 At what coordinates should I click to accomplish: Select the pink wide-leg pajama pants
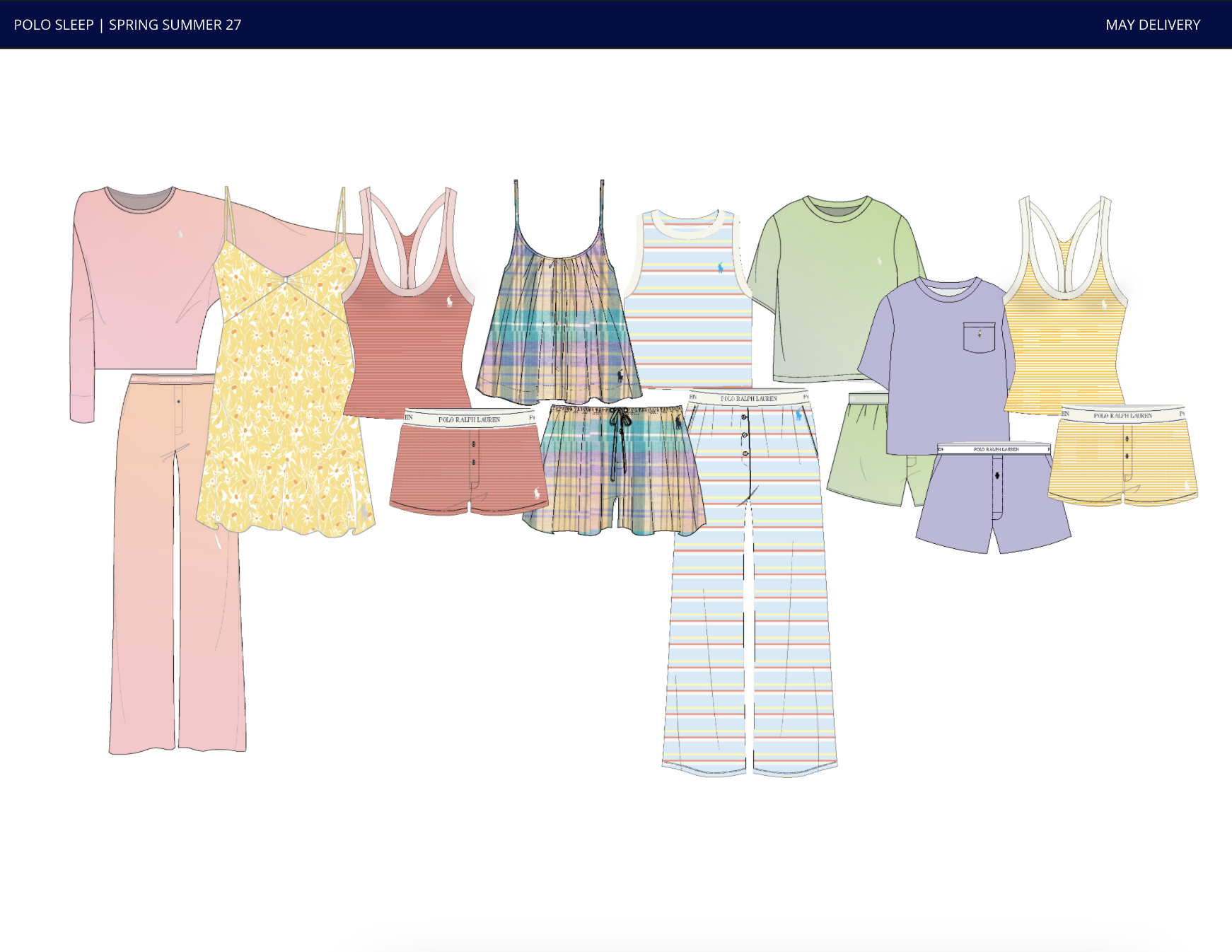[177, 566]
